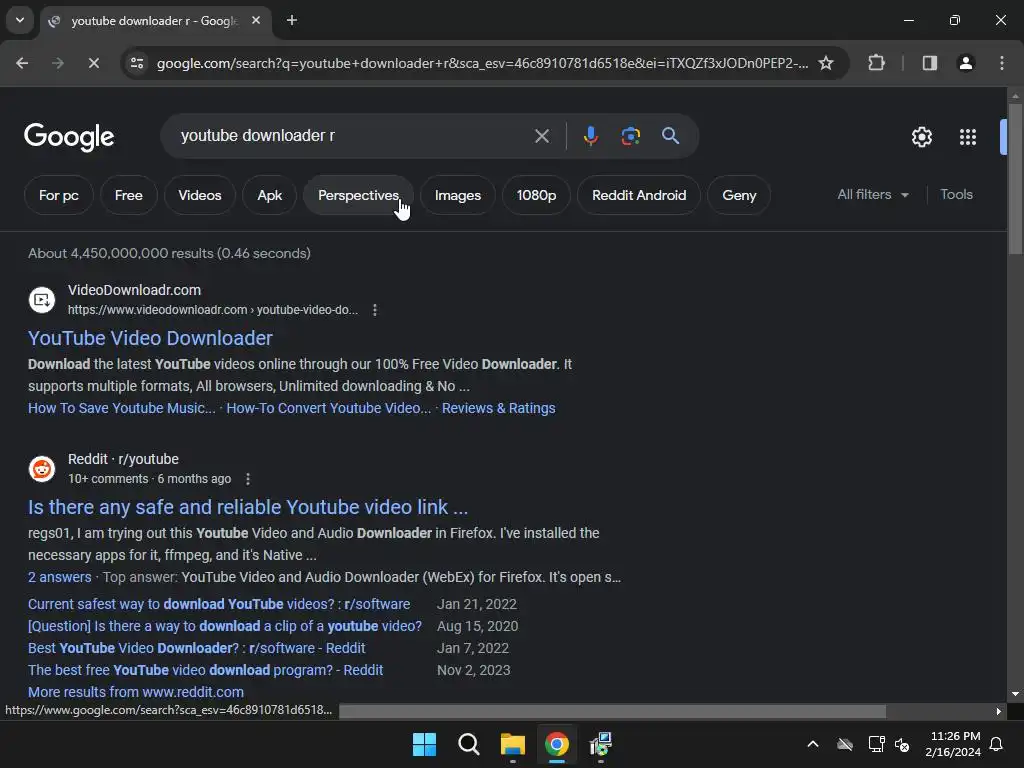Select the Geny filter chip
The image size is (1024, 768).
pyautogui.click(x=739, y=195)
